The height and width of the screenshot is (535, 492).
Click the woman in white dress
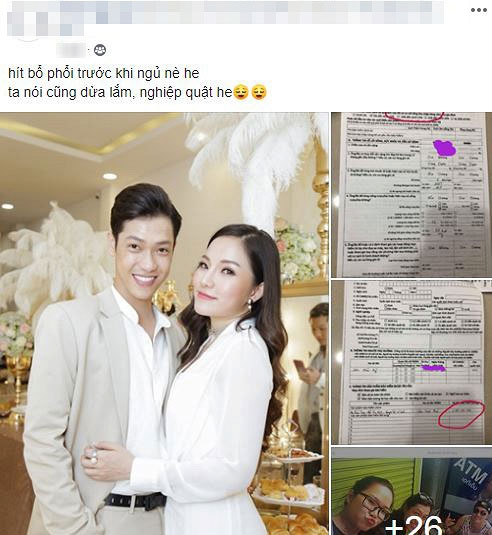(x=218, y=392)
